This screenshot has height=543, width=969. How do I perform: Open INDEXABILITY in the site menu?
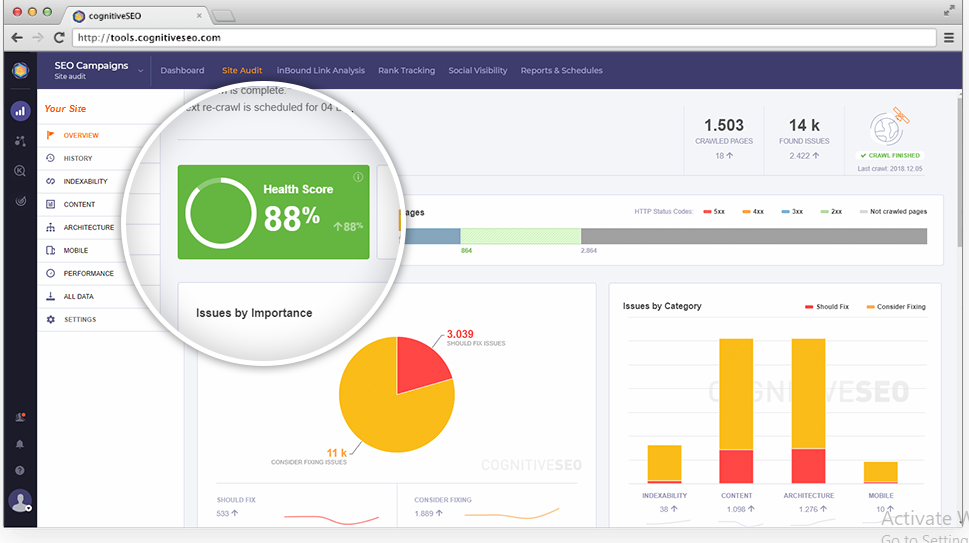(x=85, y=181)
